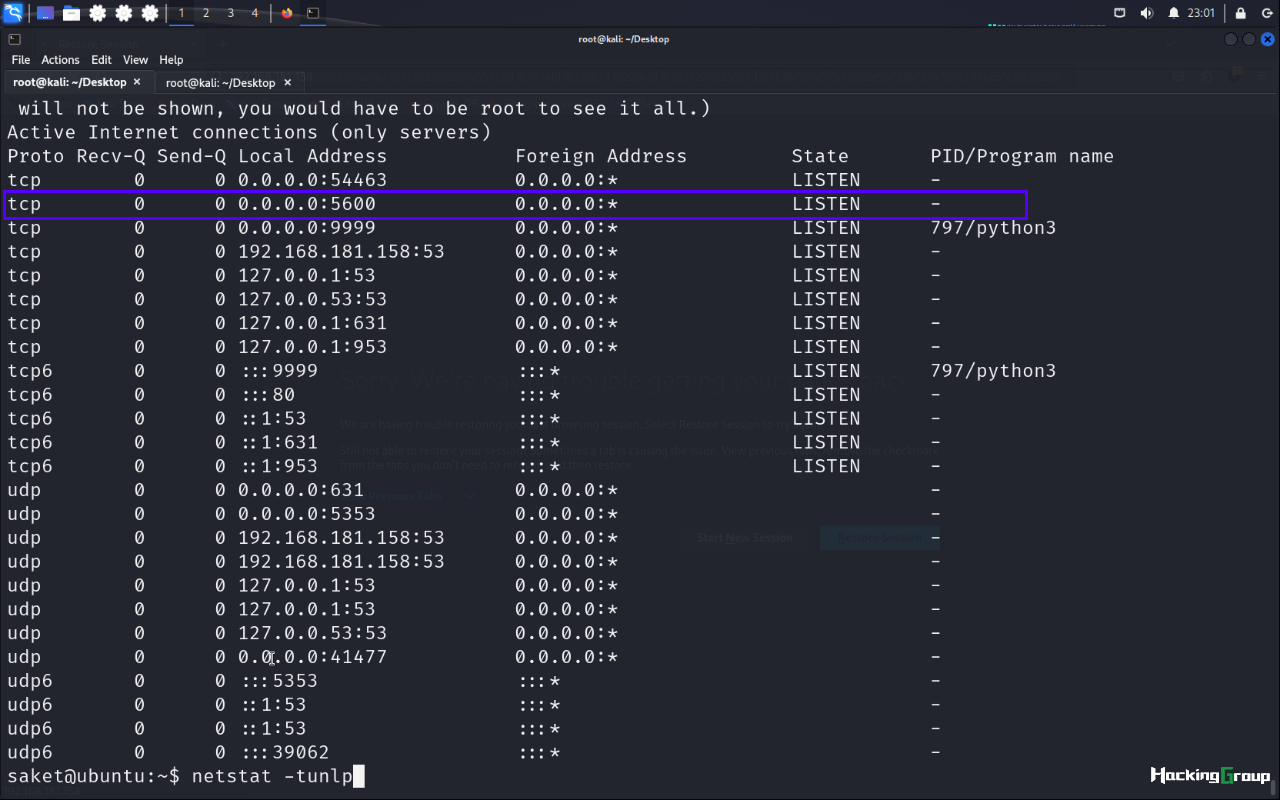Switch to workspace 2
The image size is (1280, 800).
pyautogui.click(x=206, y=13)
